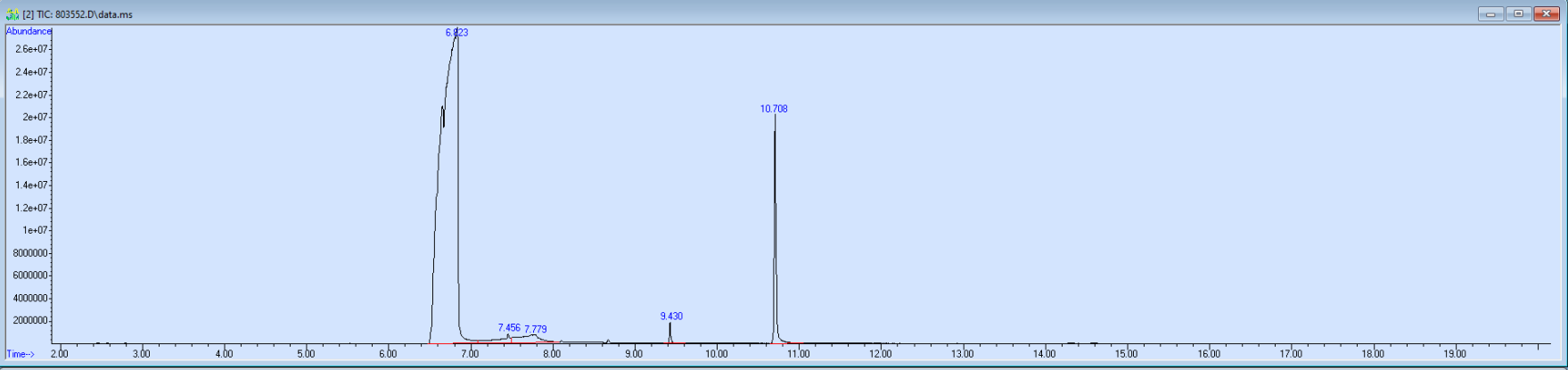Click the TIC window title bar icon

coord(12,15)
